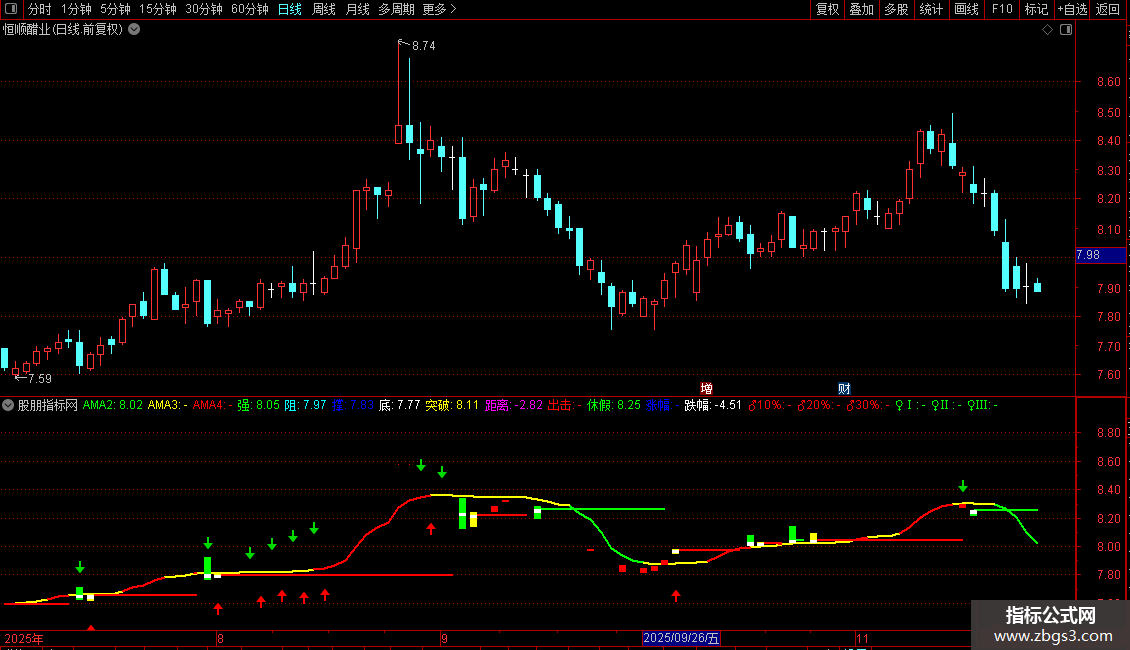Click the AMA4 red indicator label
The width and height of the screenshot is (1130, 650).
tap(213, 405)
